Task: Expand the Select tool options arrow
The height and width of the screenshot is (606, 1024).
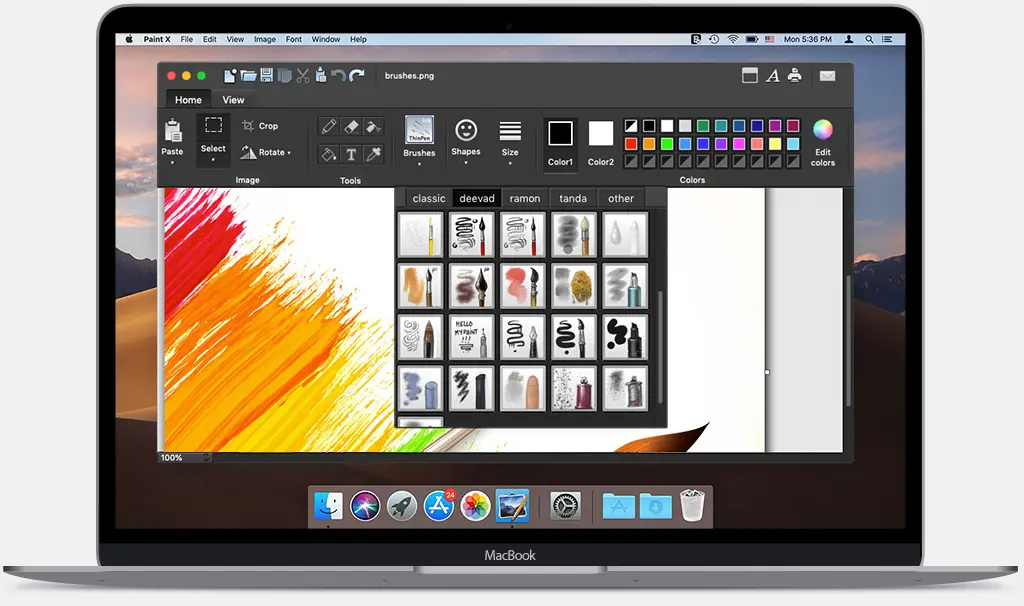Action: [x=213, y=158]
